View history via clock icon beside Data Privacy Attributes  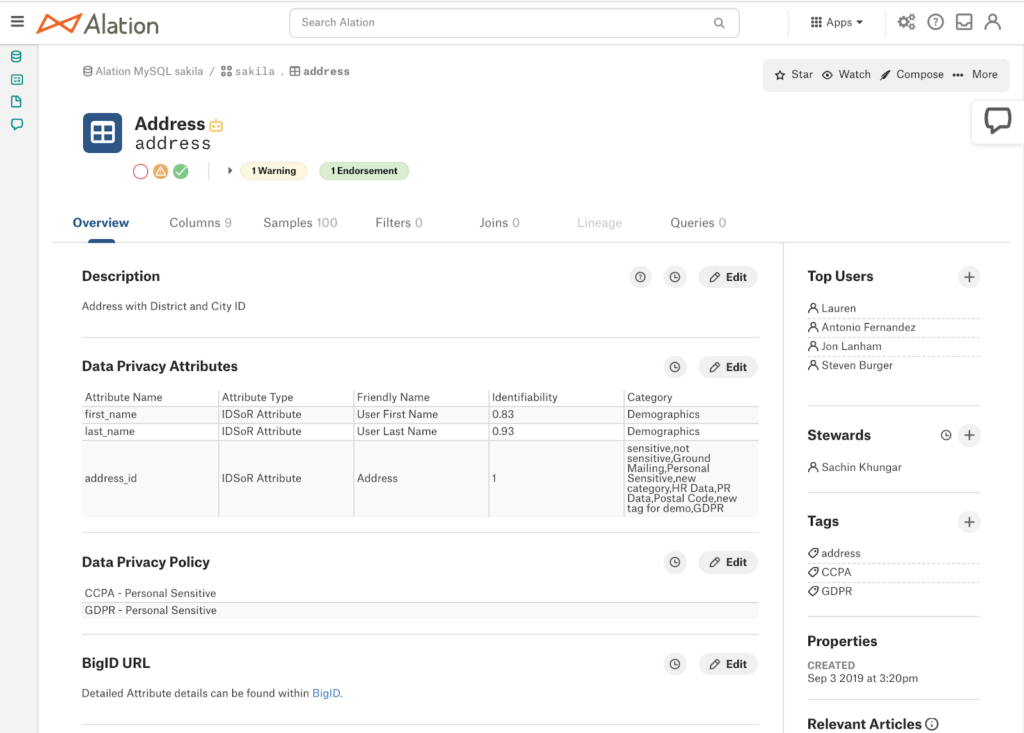[x=675, y=367]
